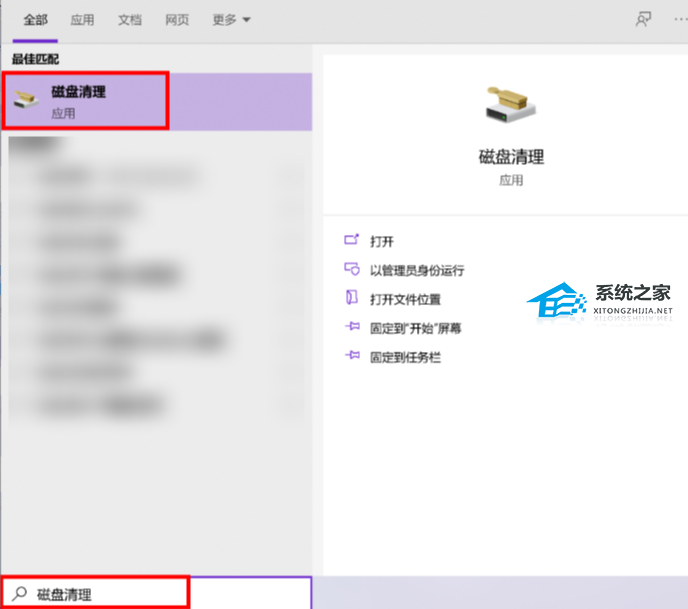Expand the 更多 dropdown
The width and height of the screenshot is (688, 609).
(232, 20)
